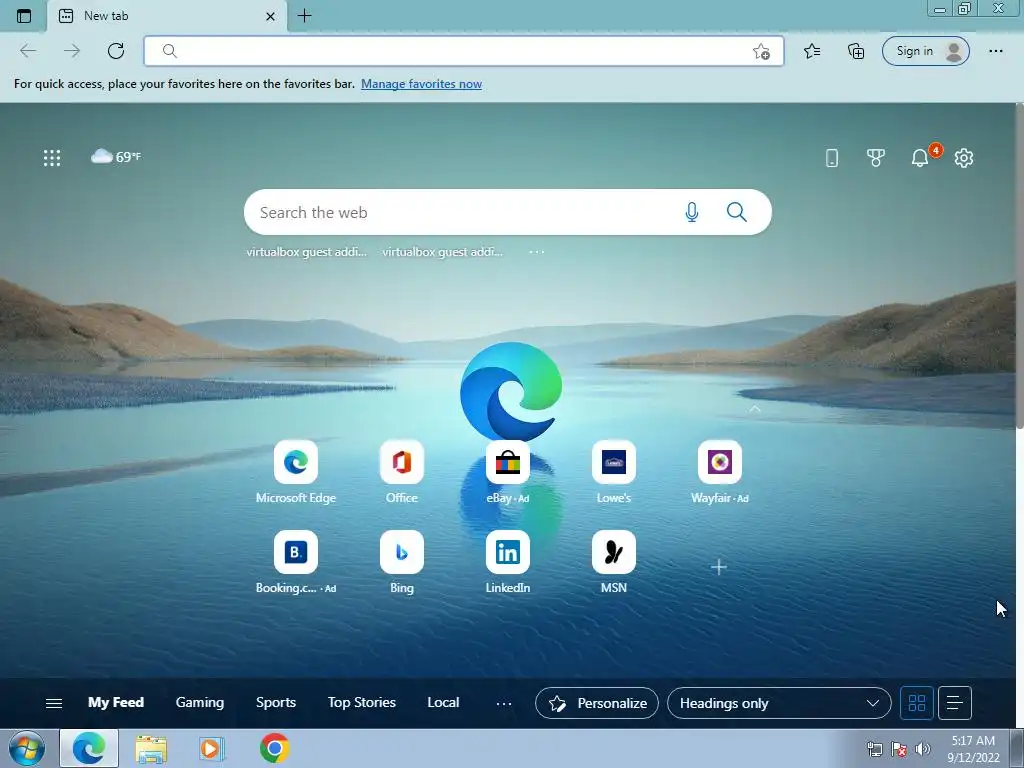Open the Collections icon
1024x768 pixels.
(856, 51)
